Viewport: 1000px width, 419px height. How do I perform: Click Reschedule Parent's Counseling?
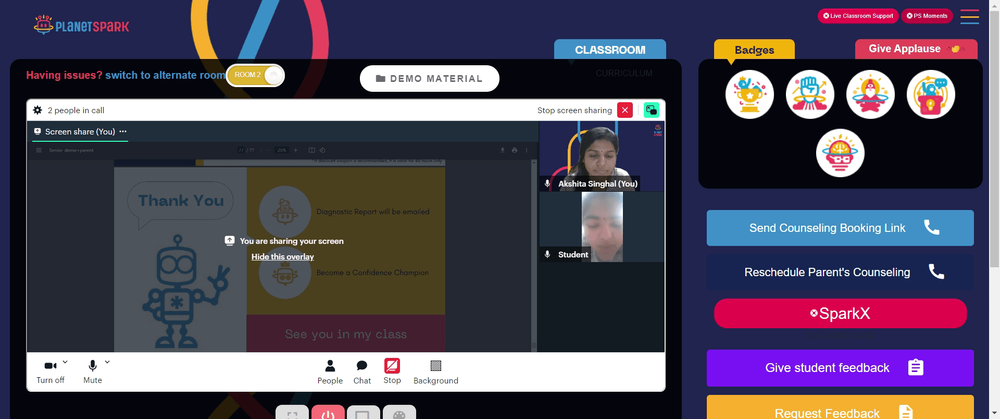coord(840,272)
